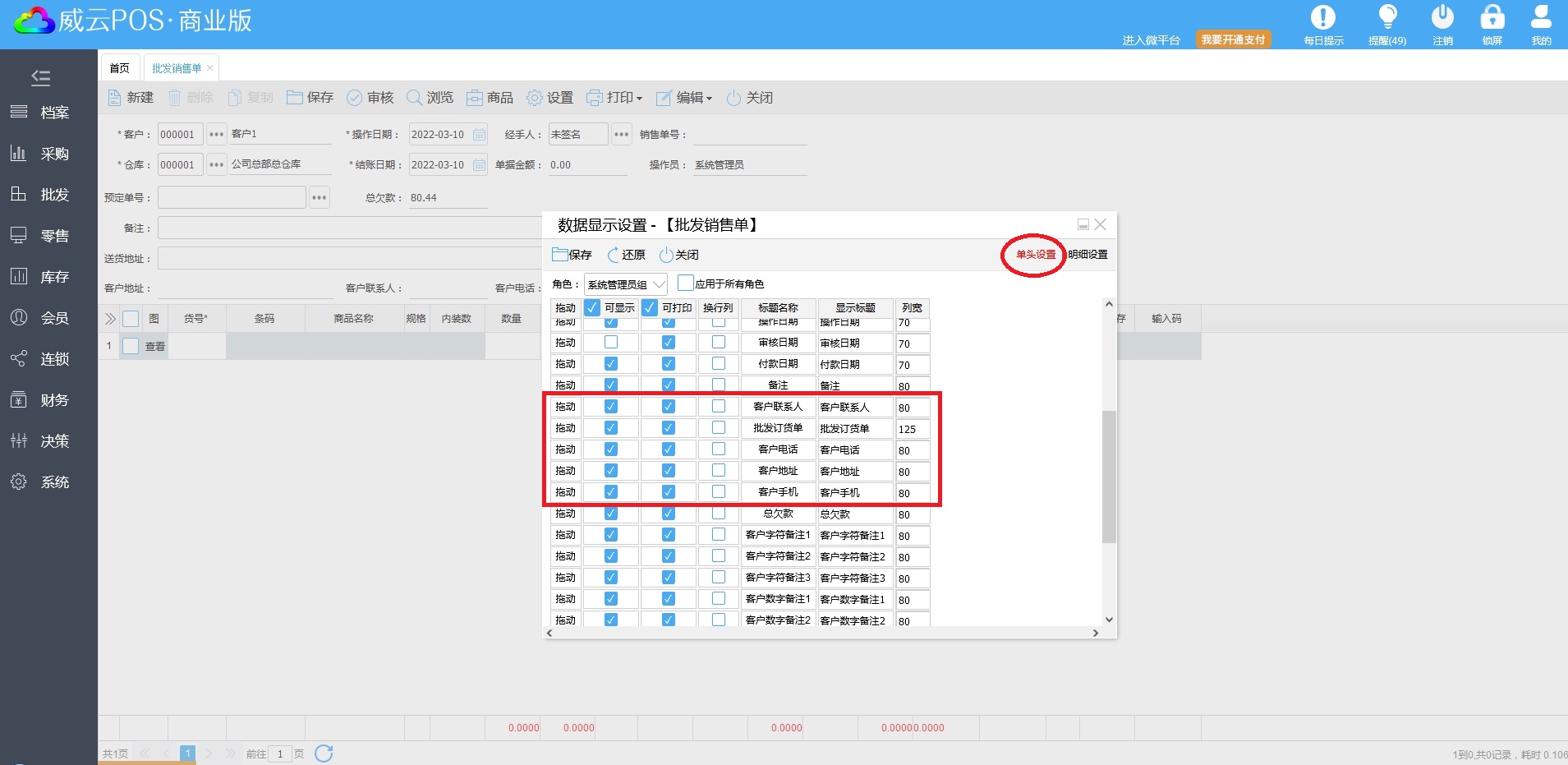
Task: Switch to the 首页 home tab
Action: 120,68
